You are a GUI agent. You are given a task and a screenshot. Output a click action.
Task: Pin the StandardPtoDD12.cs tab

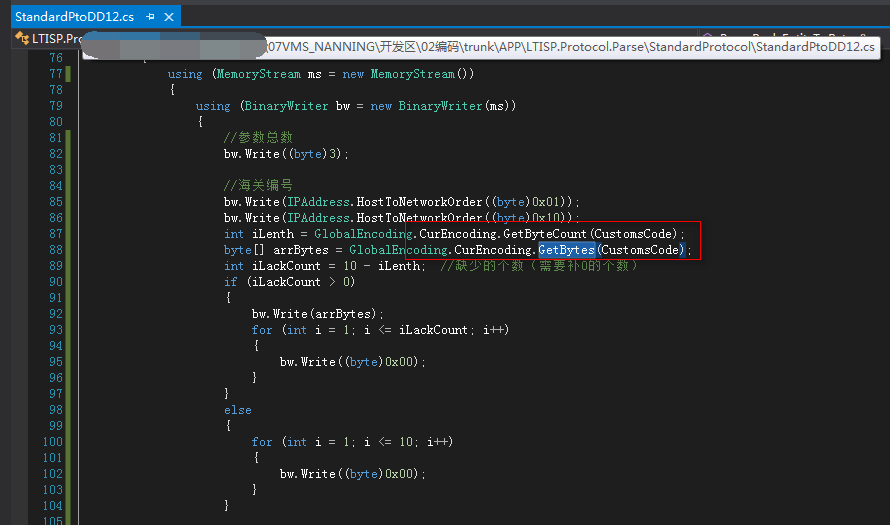pyautogui.click(x=150, y=17)
